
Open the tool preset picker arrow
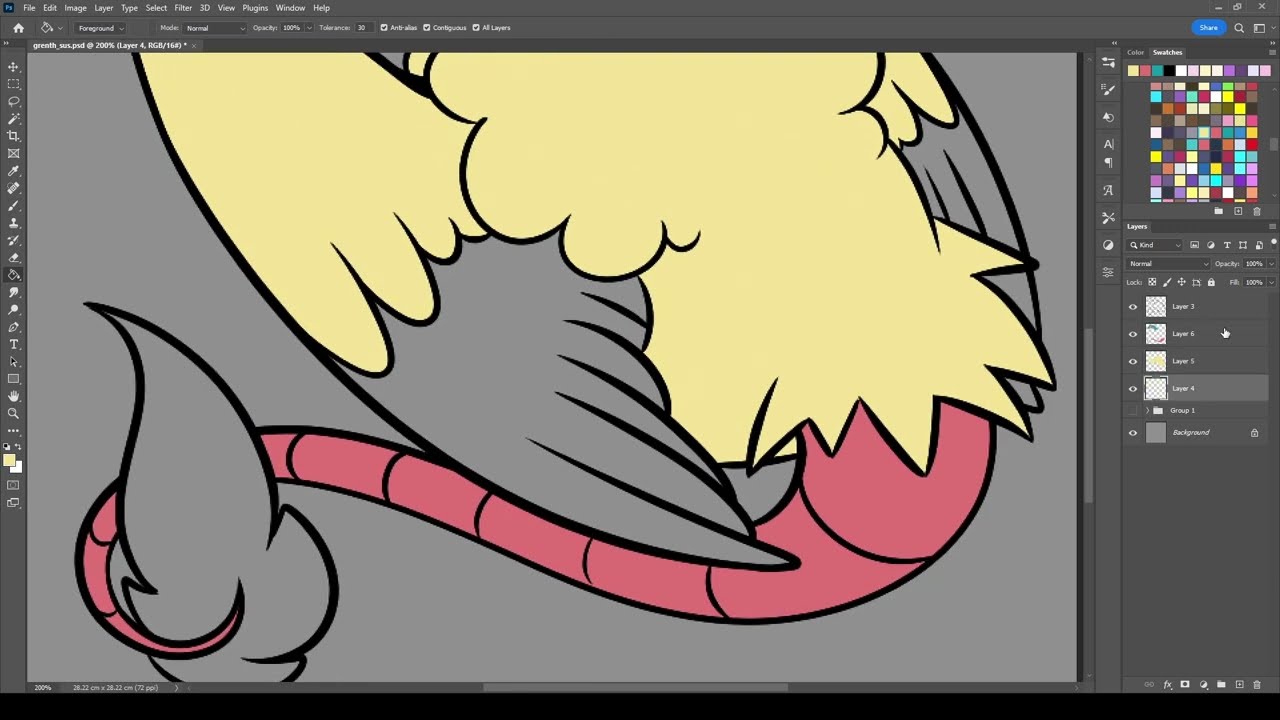tap(60, 28)
